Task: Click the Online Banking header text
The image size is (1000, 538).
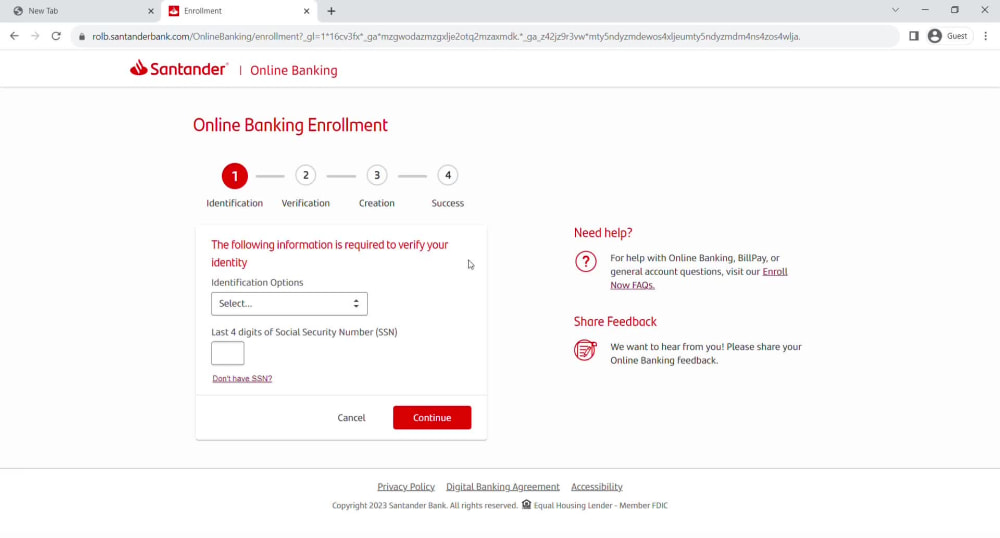Action: coord(293,70)
